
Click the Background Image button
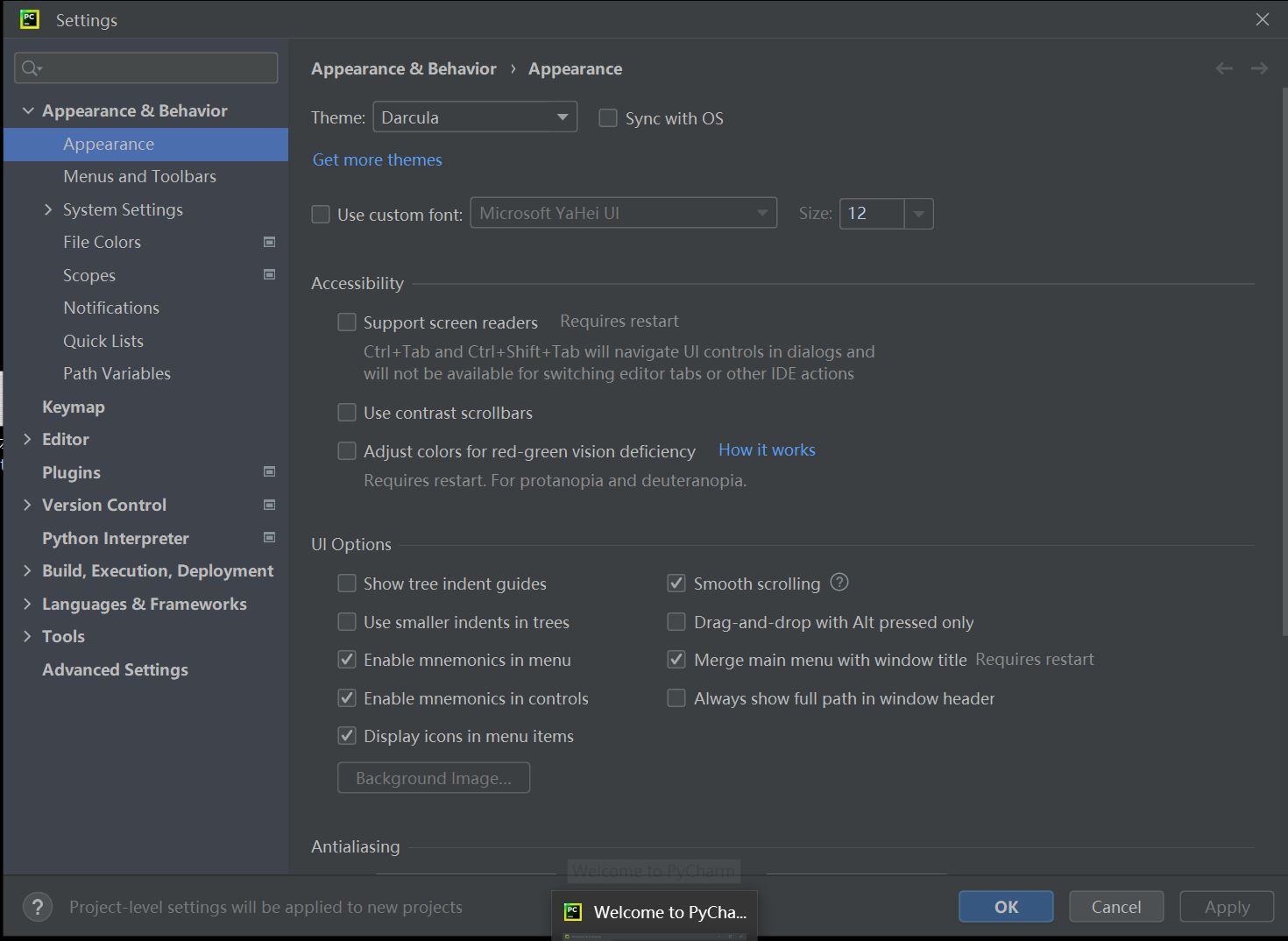click(434, 778)
